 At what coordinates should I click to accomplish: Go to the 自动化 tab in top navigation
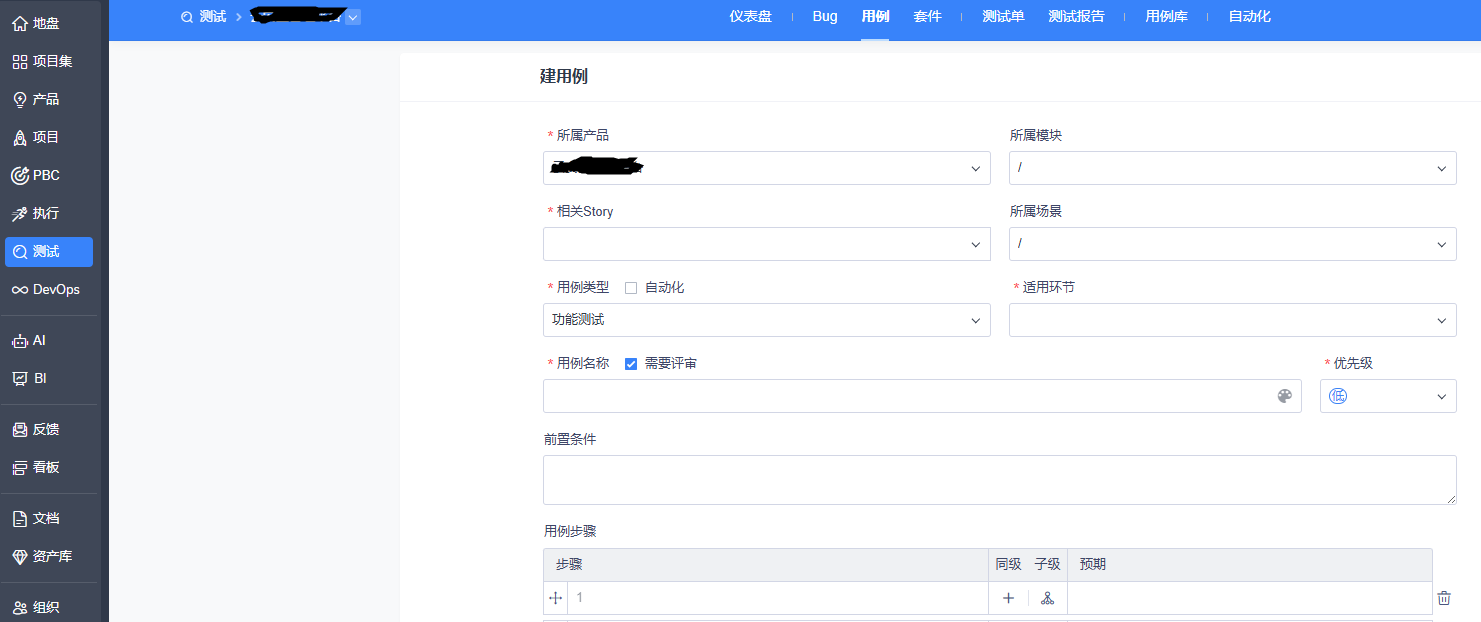(1249, 17)
